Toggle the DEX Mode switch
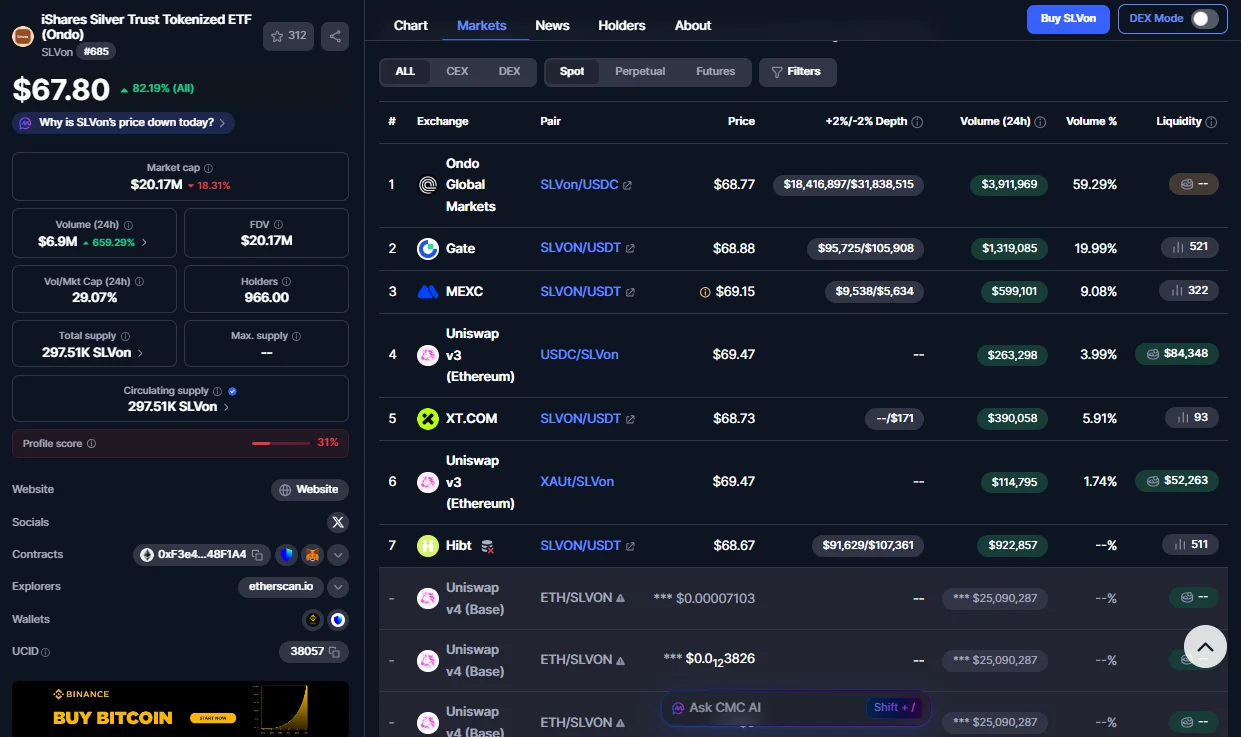1241x737 pixels. pyautogui.click(x=1205, y=19)
